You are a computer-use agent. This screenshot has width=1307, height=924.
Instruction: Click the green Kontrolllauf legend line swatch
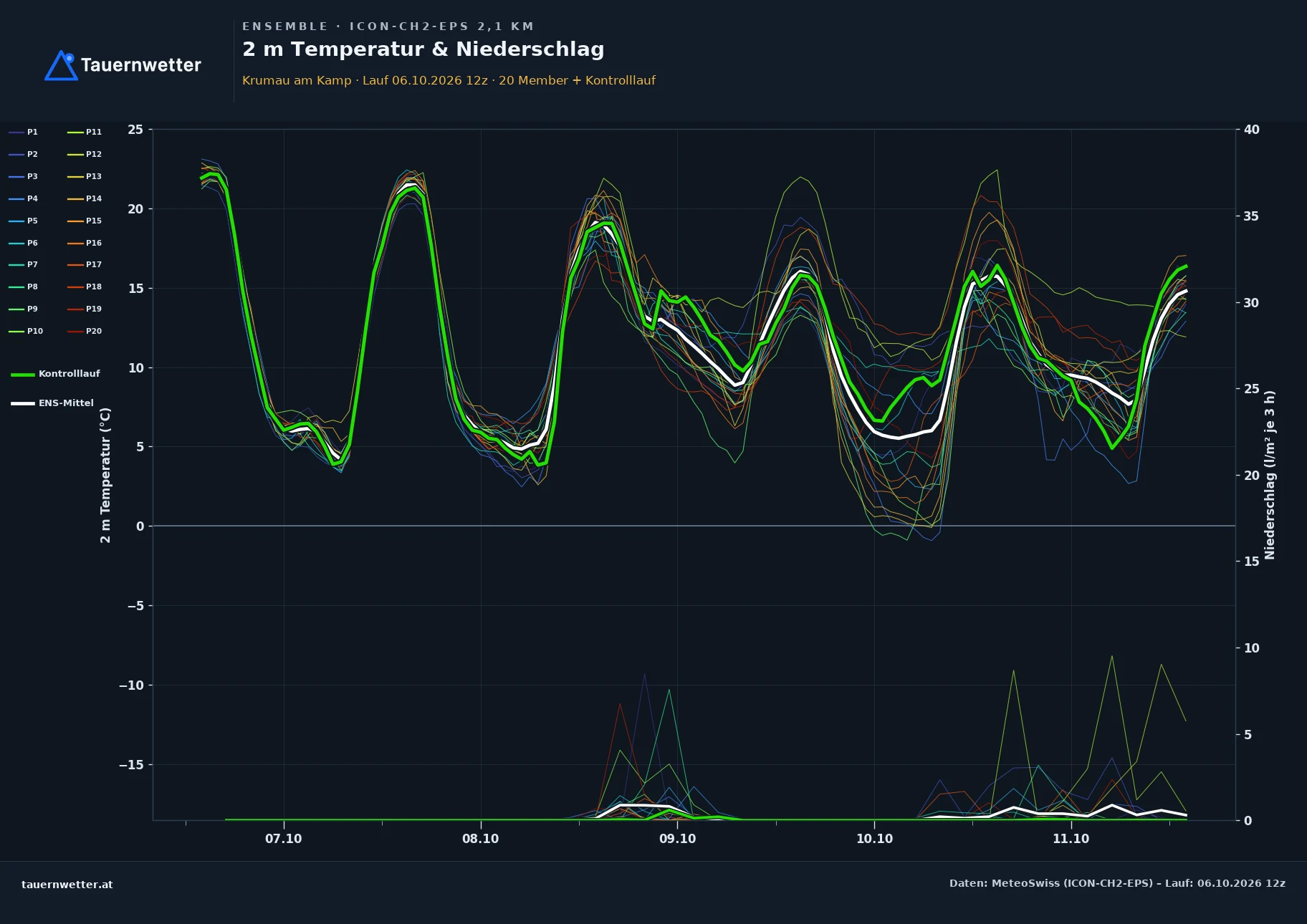click(23, 375)
